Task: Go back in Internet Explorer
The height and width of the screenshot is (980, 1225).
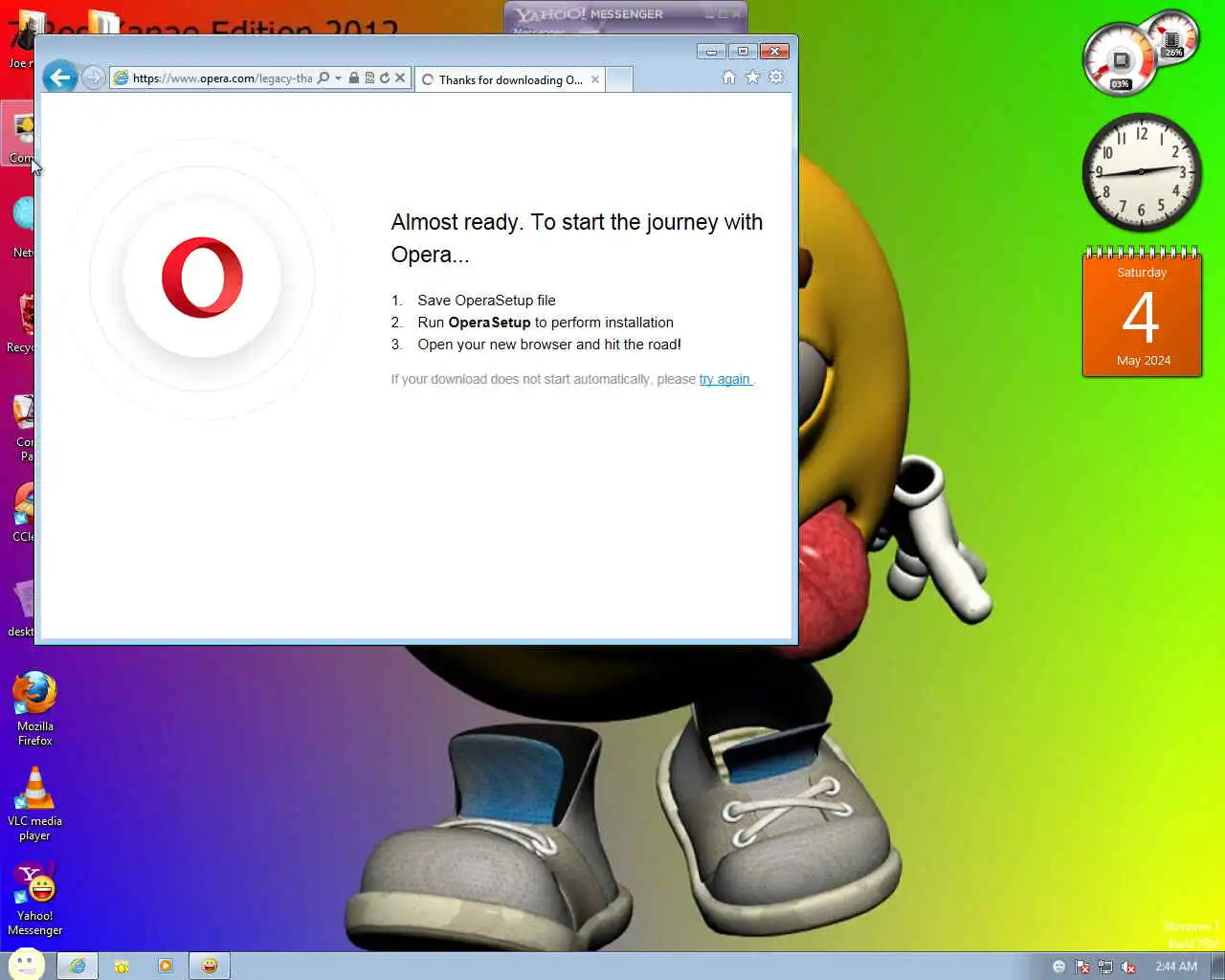Action: coord(59,78)
